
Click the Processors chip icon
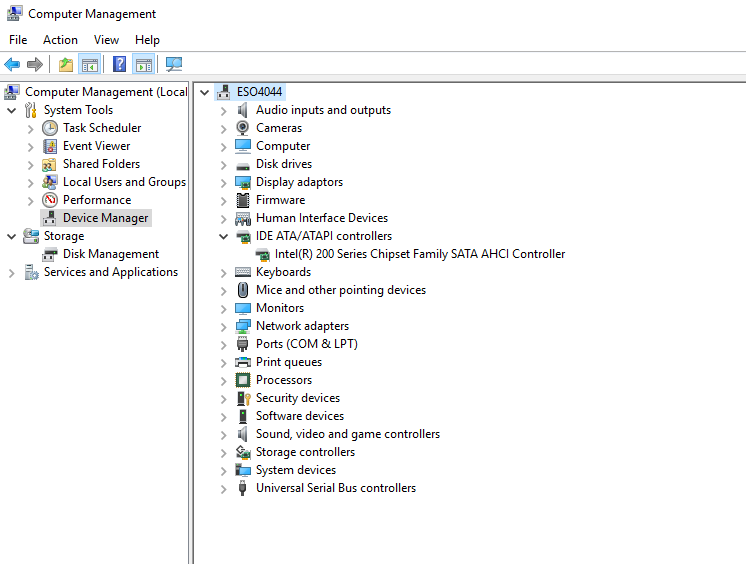point(243,380)
